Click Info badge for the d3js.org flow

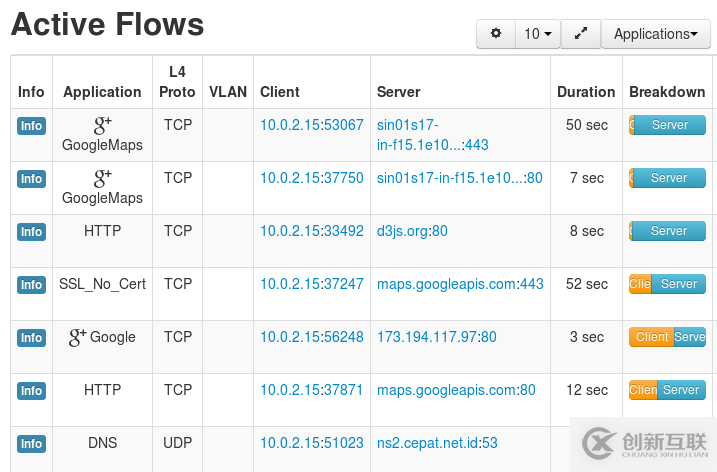click(32, 232)
